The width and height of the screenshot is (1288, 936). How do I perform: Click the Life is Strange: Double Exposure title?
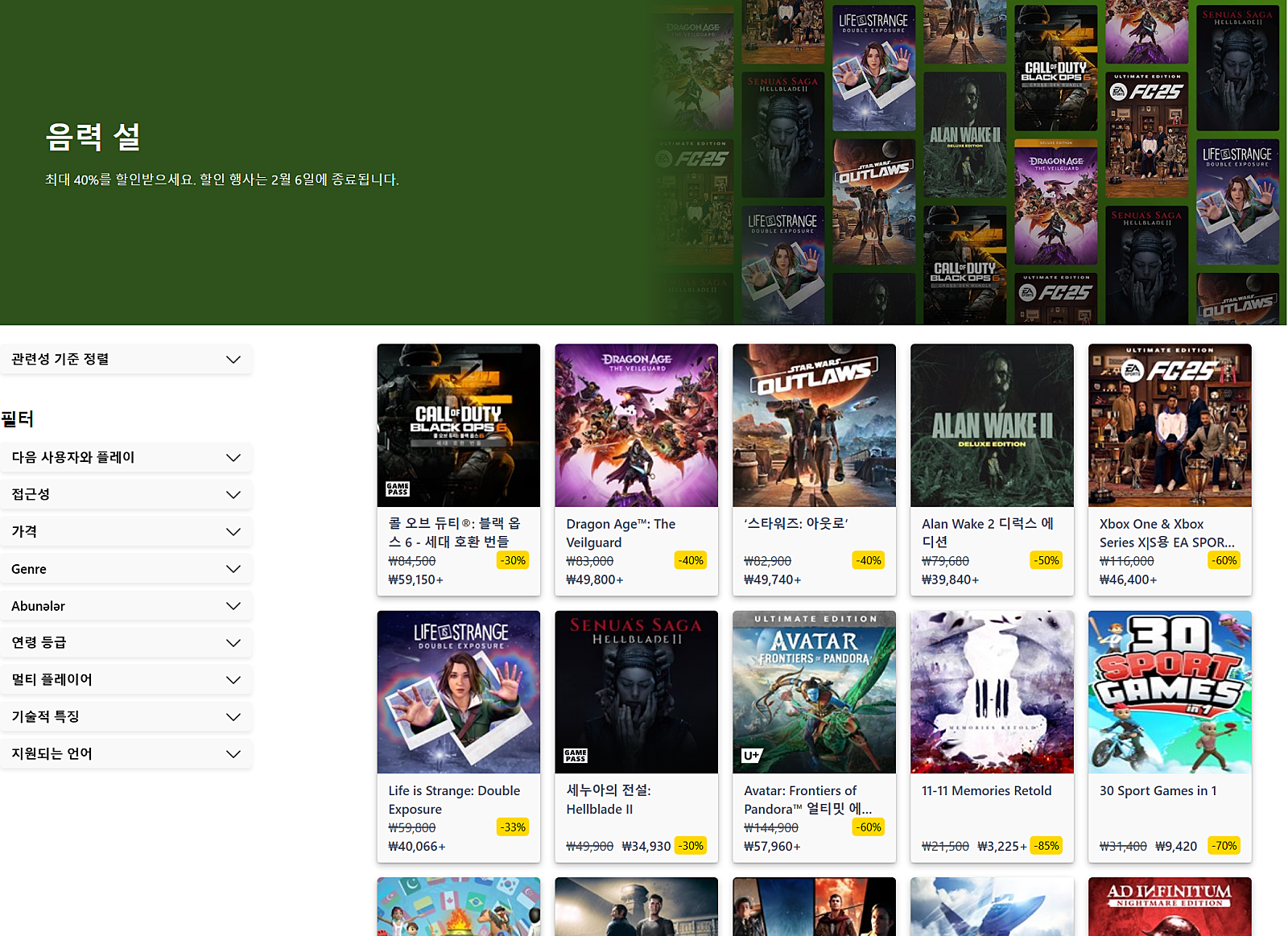point(454,800)
